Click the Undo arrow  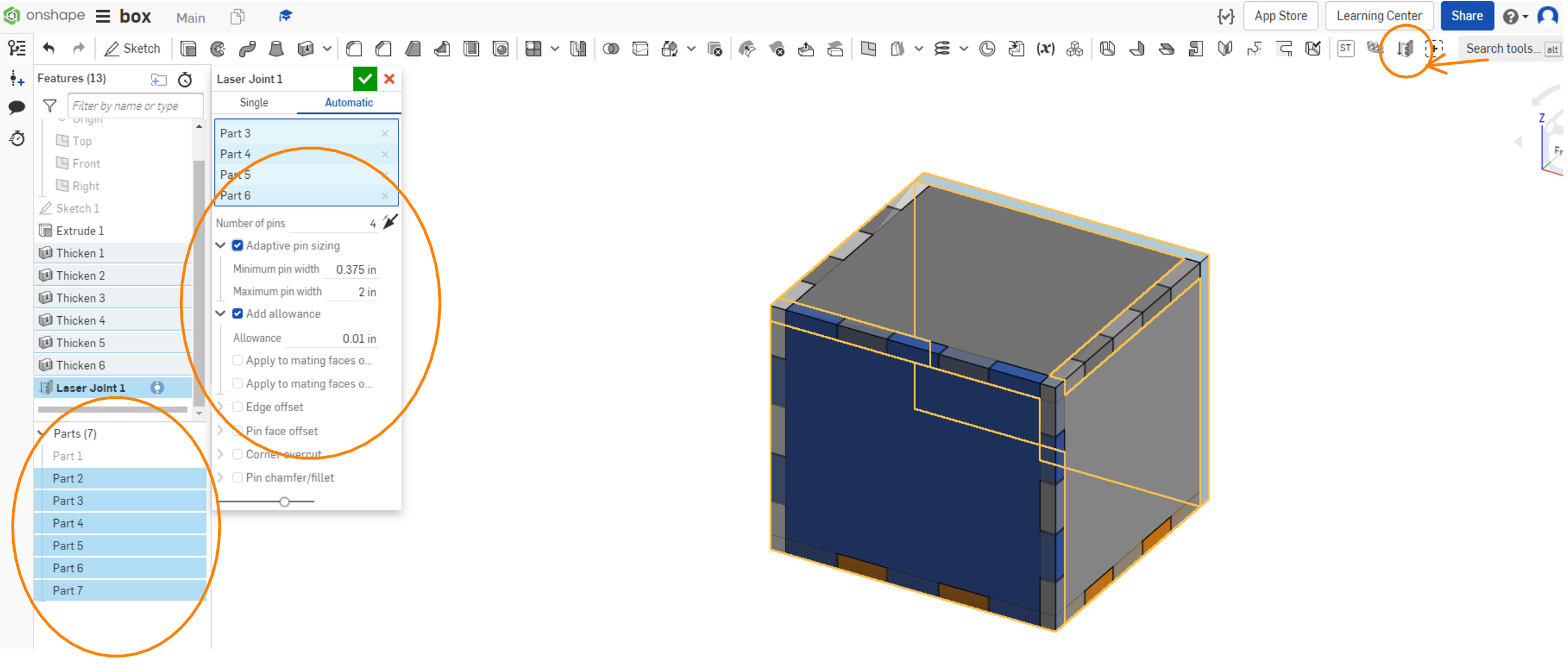point(49,49)
